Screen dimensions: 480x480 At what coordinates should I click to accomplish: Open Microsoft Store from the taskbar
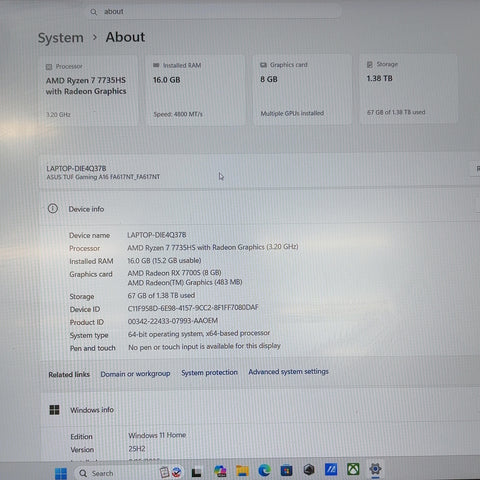[286, 470]
